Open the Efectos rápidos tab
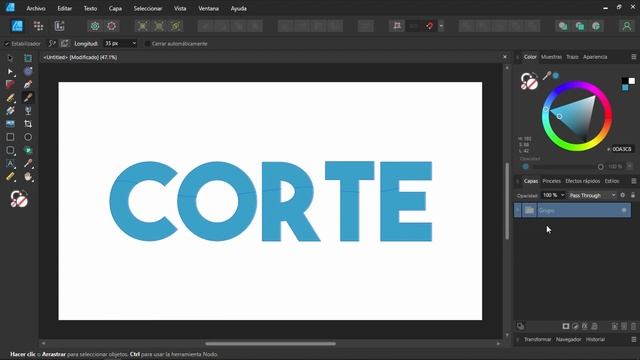The height and width of the screenshot is (360, 640). [x=582, y=181]
